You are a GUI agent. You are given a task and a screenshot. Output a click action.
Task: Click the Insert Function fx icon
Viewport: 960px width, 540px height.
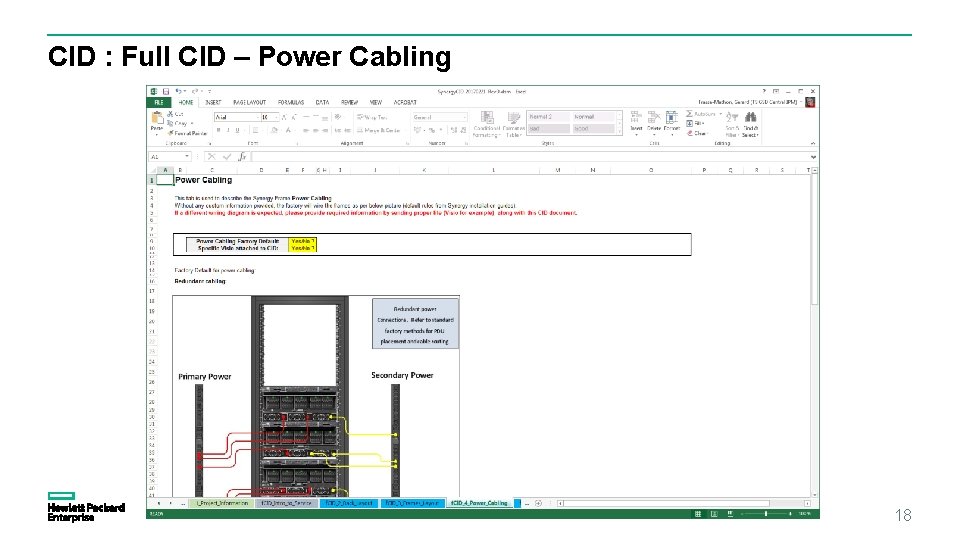click(242, 157)
